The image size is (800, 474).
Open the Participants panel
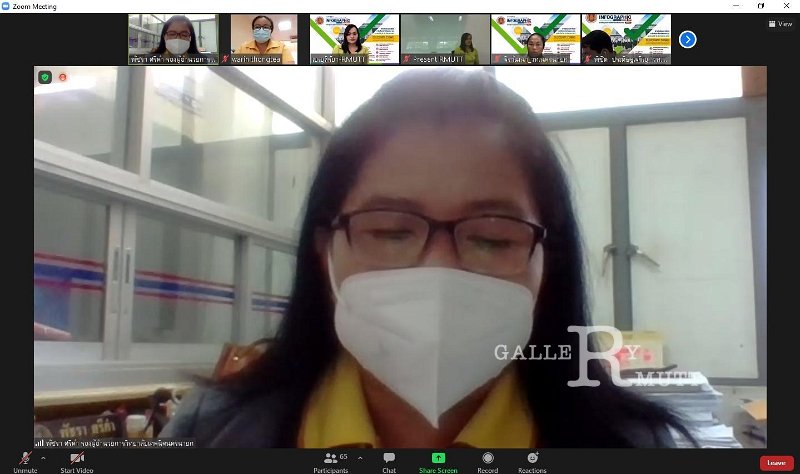click(x=331, y=462)
